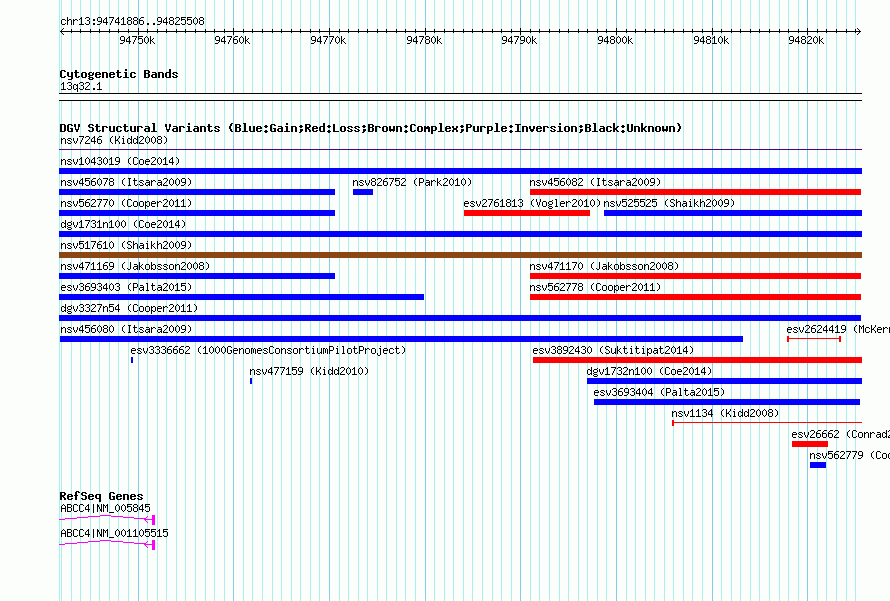Select the 13q32.1 band label
Viewport: 890px width, 601px height.
point(81,86)
